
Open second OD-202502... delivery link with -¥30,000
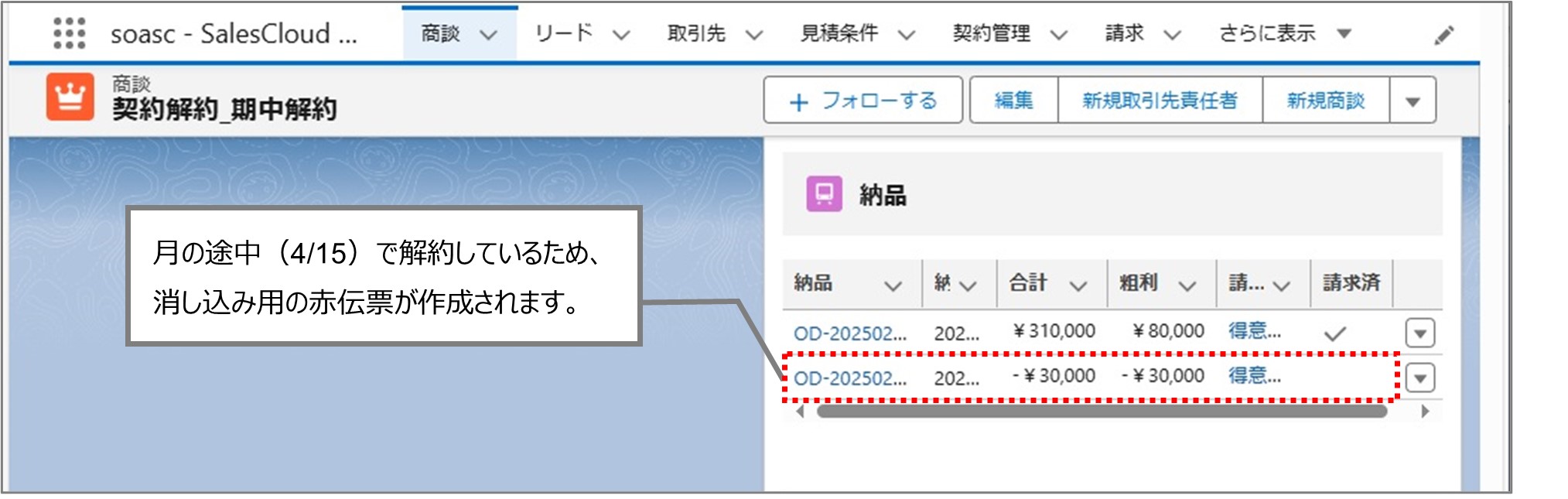850,378
